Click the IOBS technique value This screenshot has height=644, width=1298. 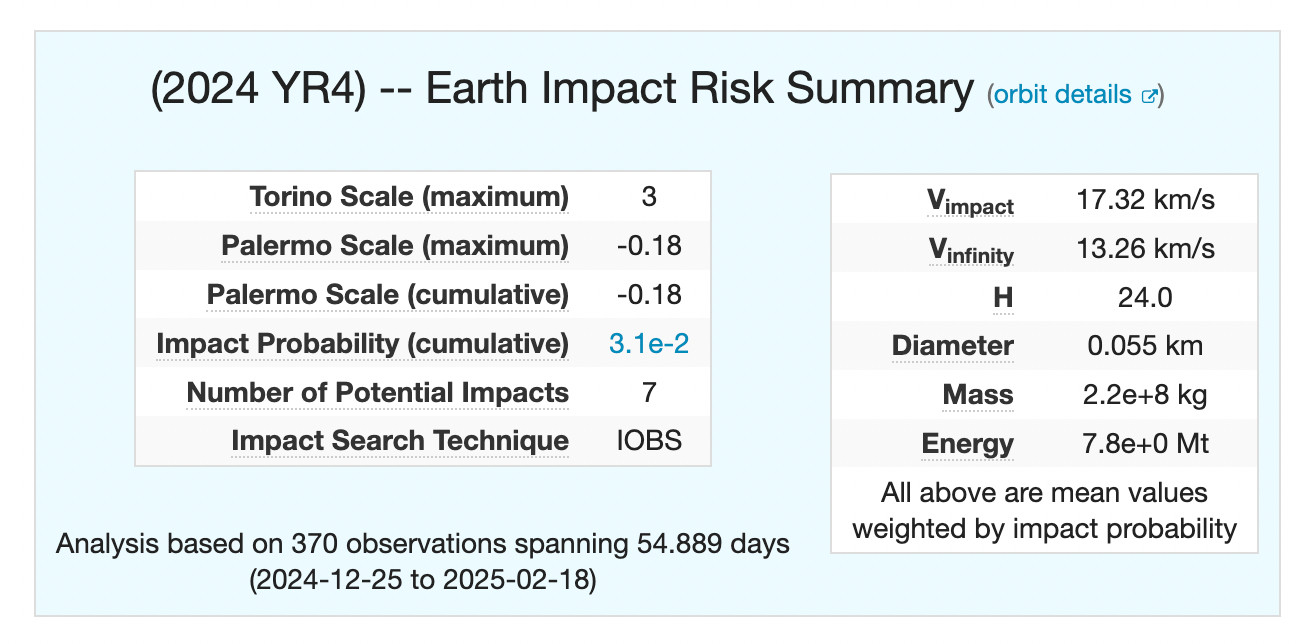pyautogui.click(x=648, y=441)
